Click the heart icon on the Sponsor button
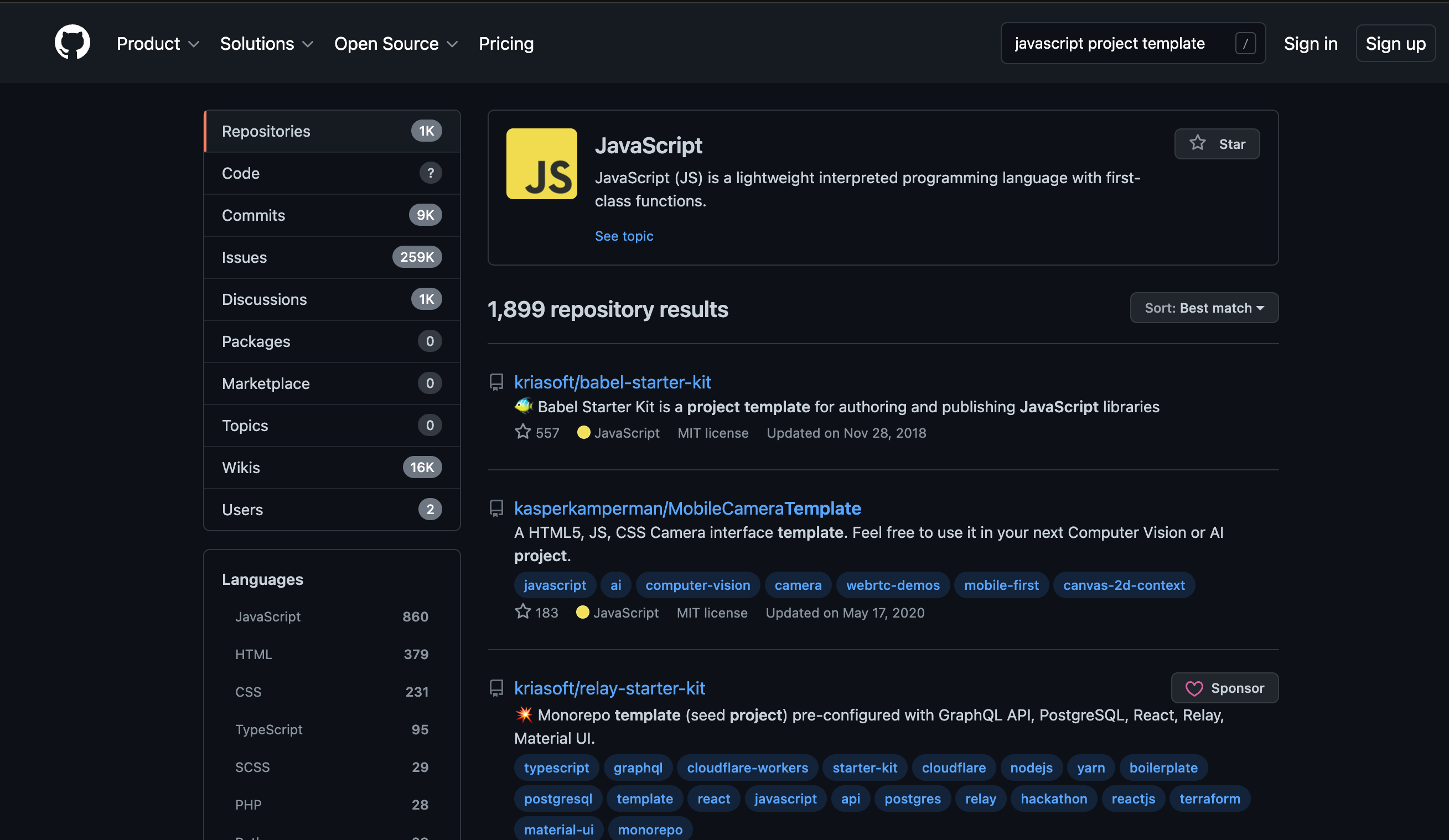The width and height of the screenshot is (1449, 840). [x=1194, y=688]
